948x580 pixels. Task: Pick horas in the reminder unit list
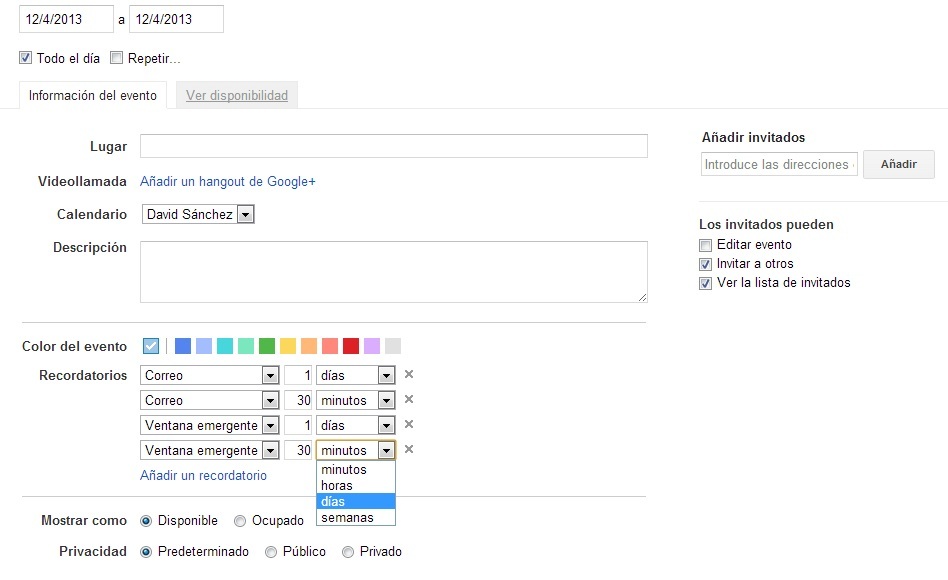coord(337,486)
